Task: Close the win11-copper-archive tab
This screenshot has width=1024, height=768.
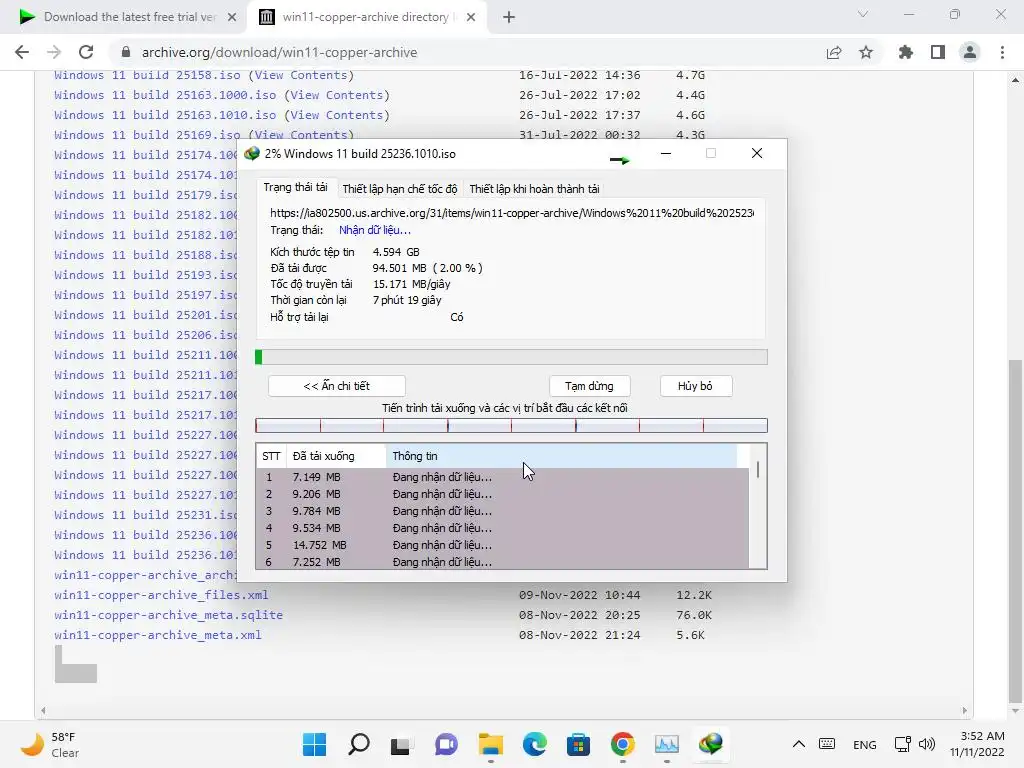Action: click(471, 17)
